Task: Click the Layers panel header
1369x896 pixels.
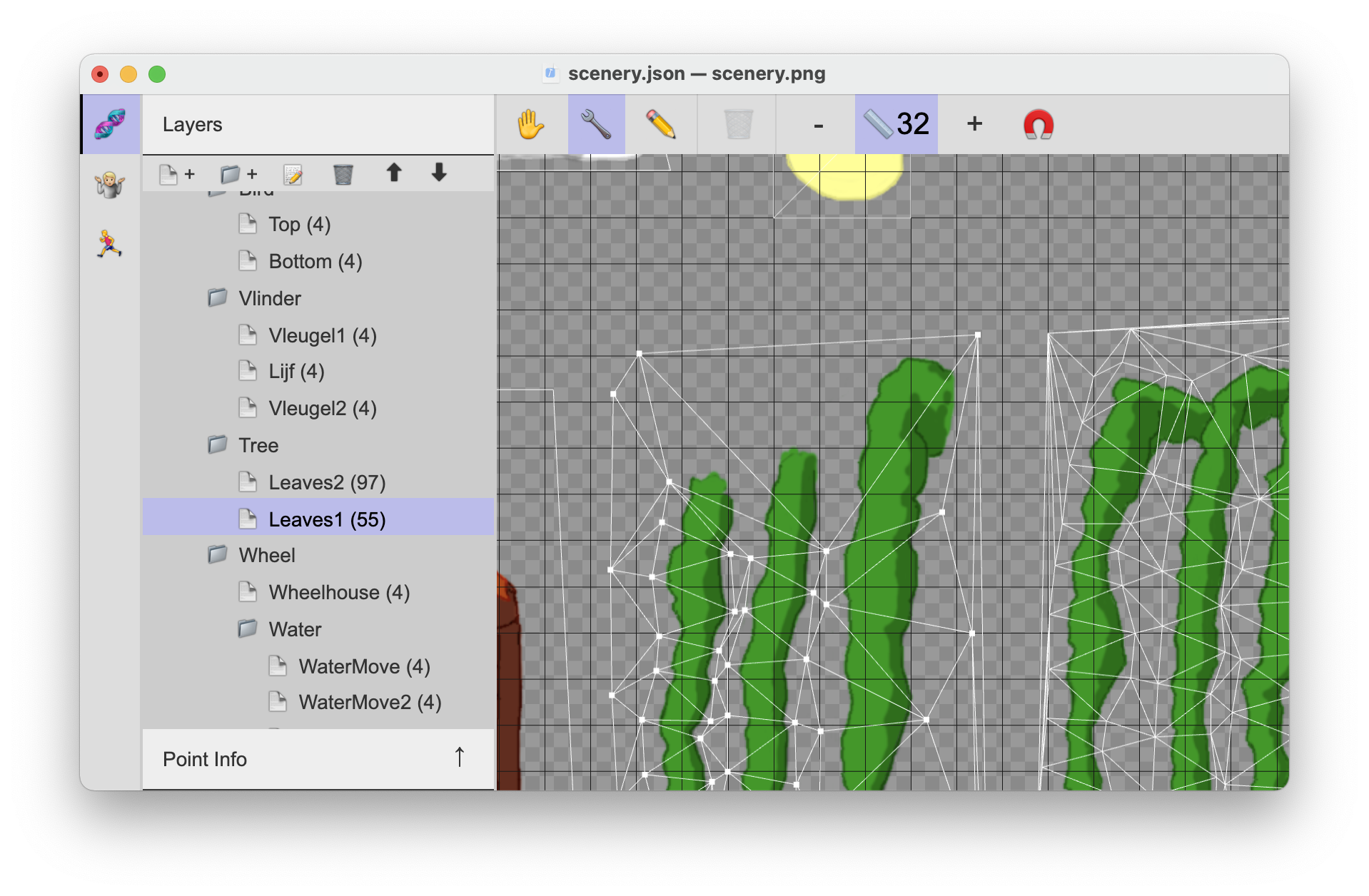Action: (x=318, y=124)
